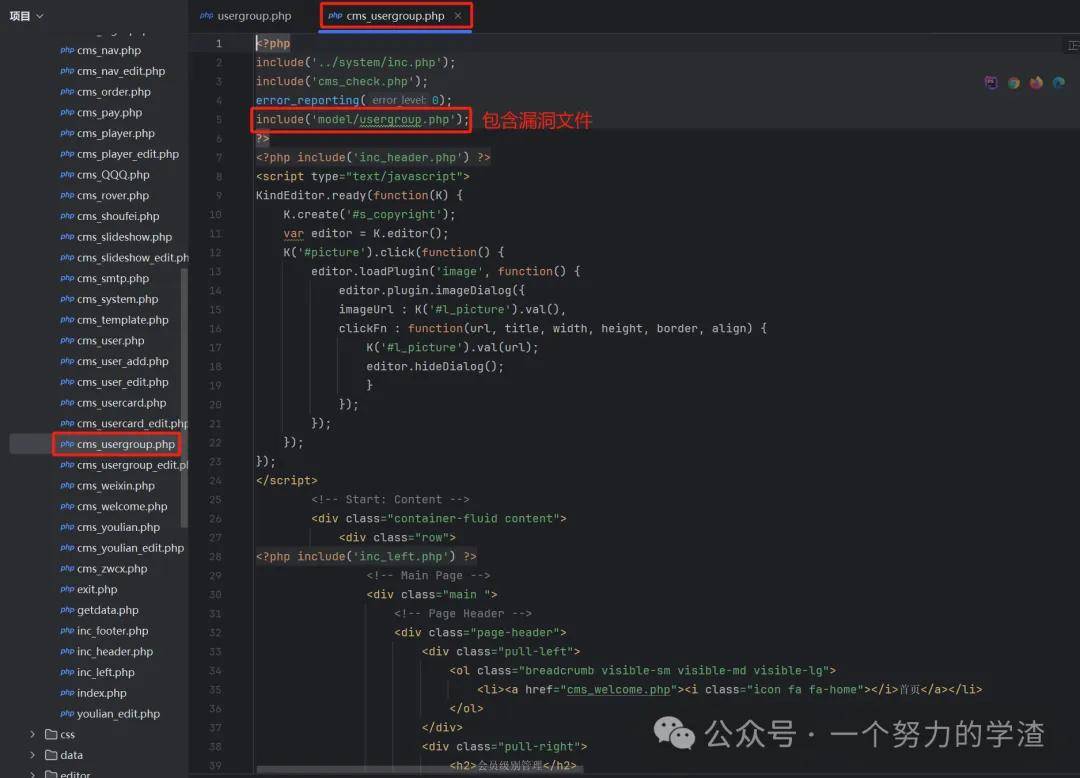Open cms_usercard.php in the project tree
The image size is (1080, 778).
point(113,403)
